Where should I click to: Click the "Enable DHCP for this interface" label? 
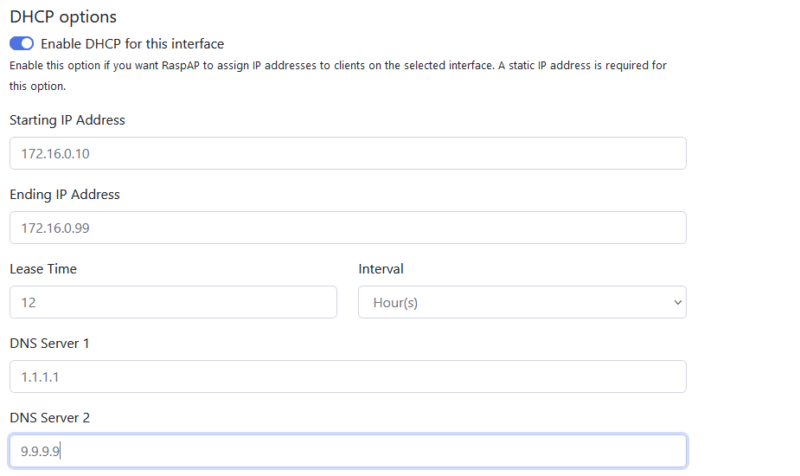tap(132, 44)
